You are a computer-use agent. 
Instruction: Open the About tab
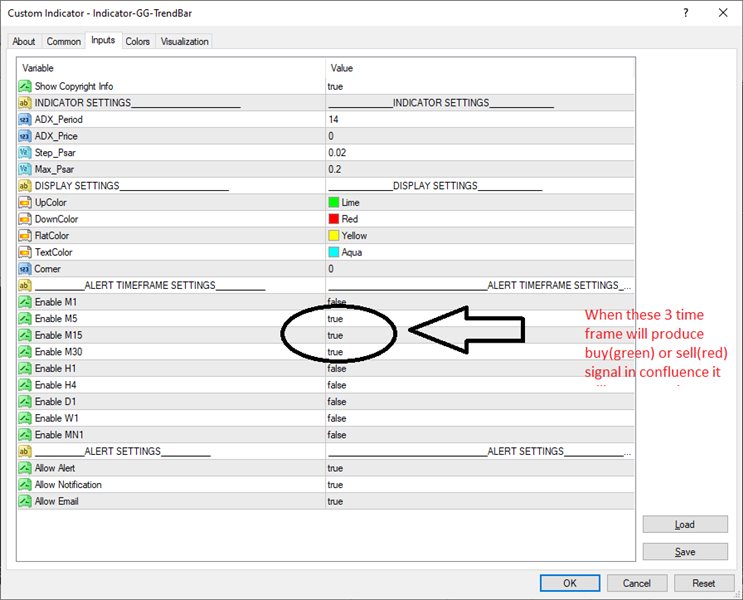[x=24, y=42]
